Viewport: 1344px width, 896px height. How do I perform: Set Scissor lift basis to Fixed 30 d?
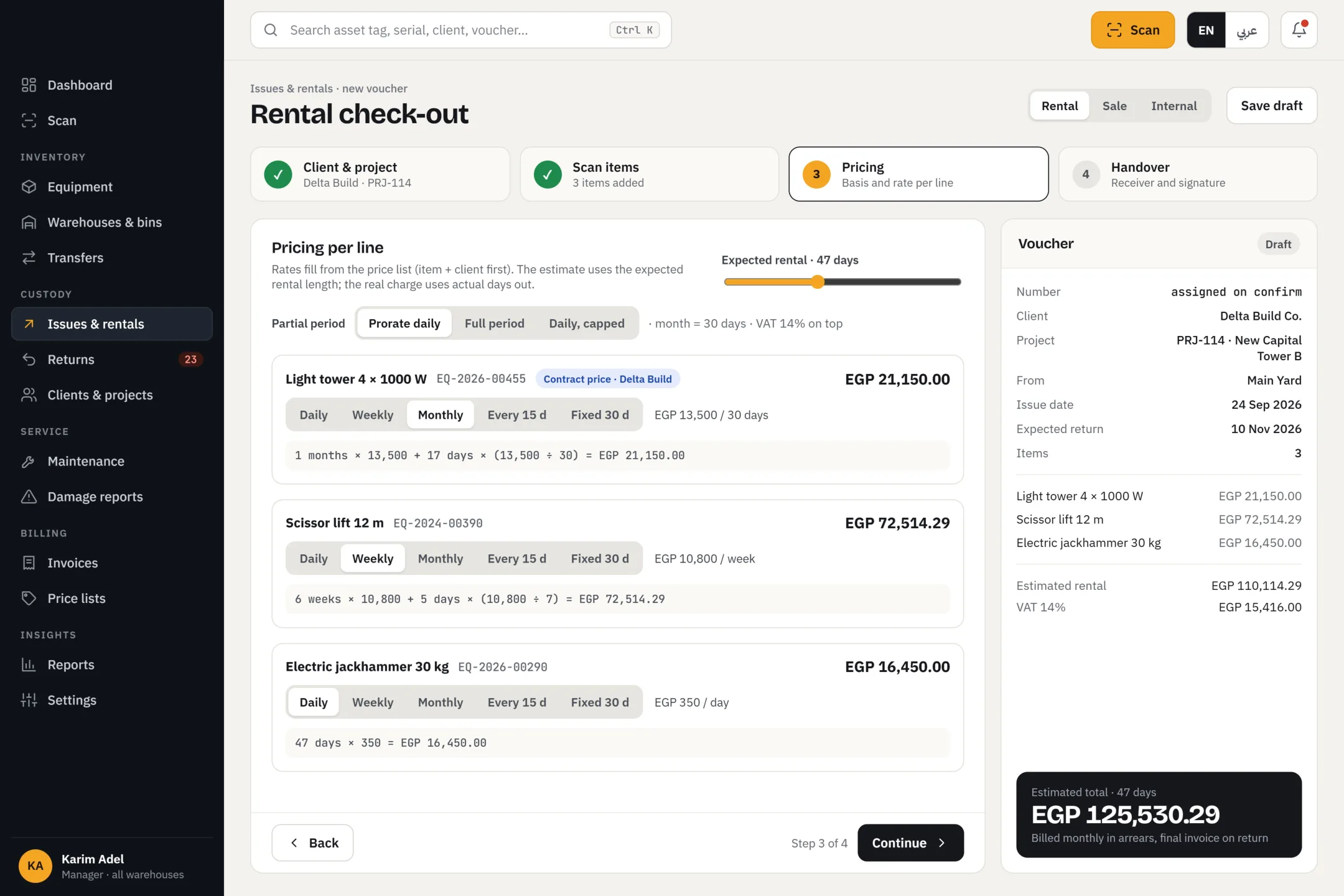pos(600,558)
